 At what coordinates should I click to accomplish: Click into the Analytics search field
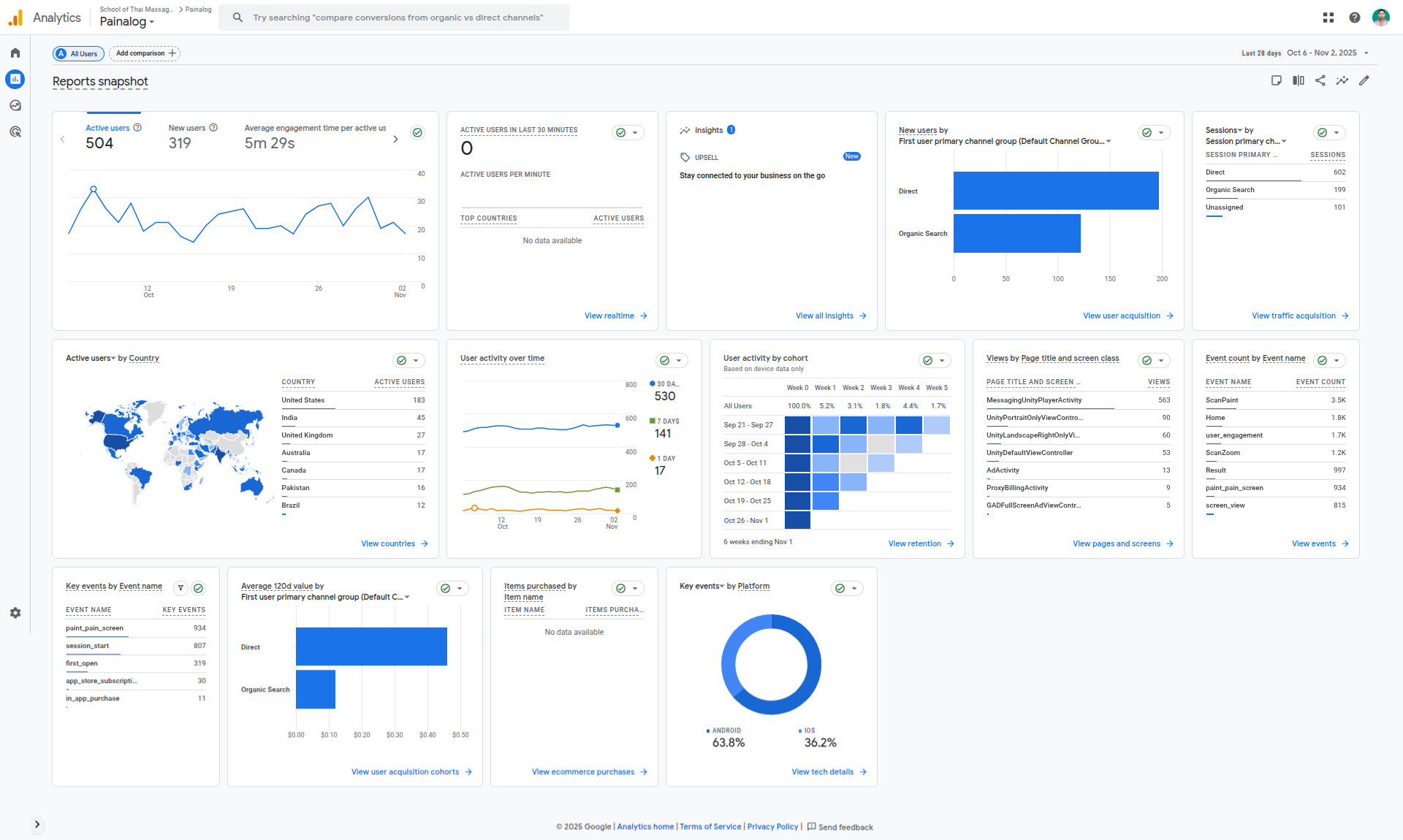[398, 18]
